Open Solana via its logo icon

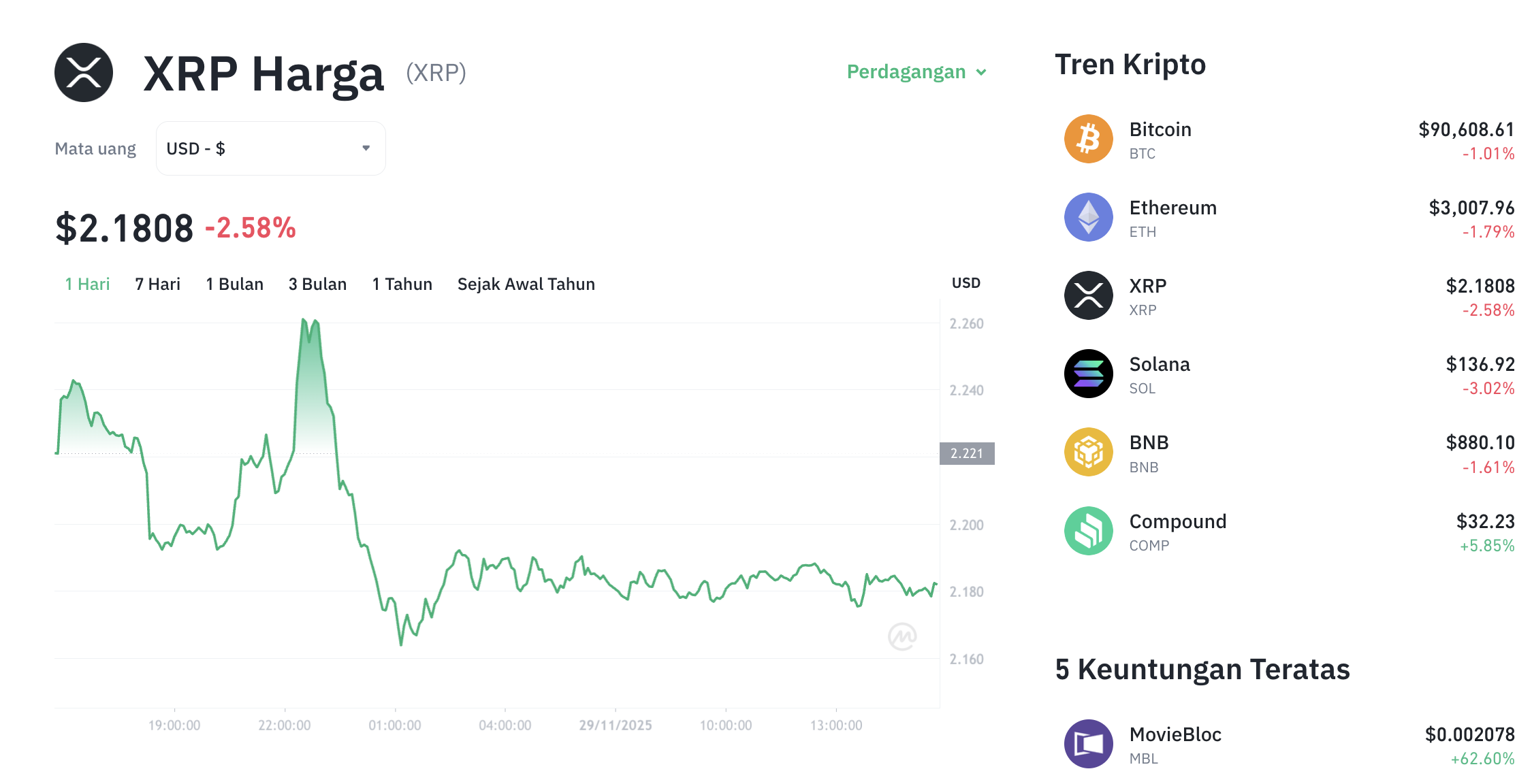(x=1087, y=373)
